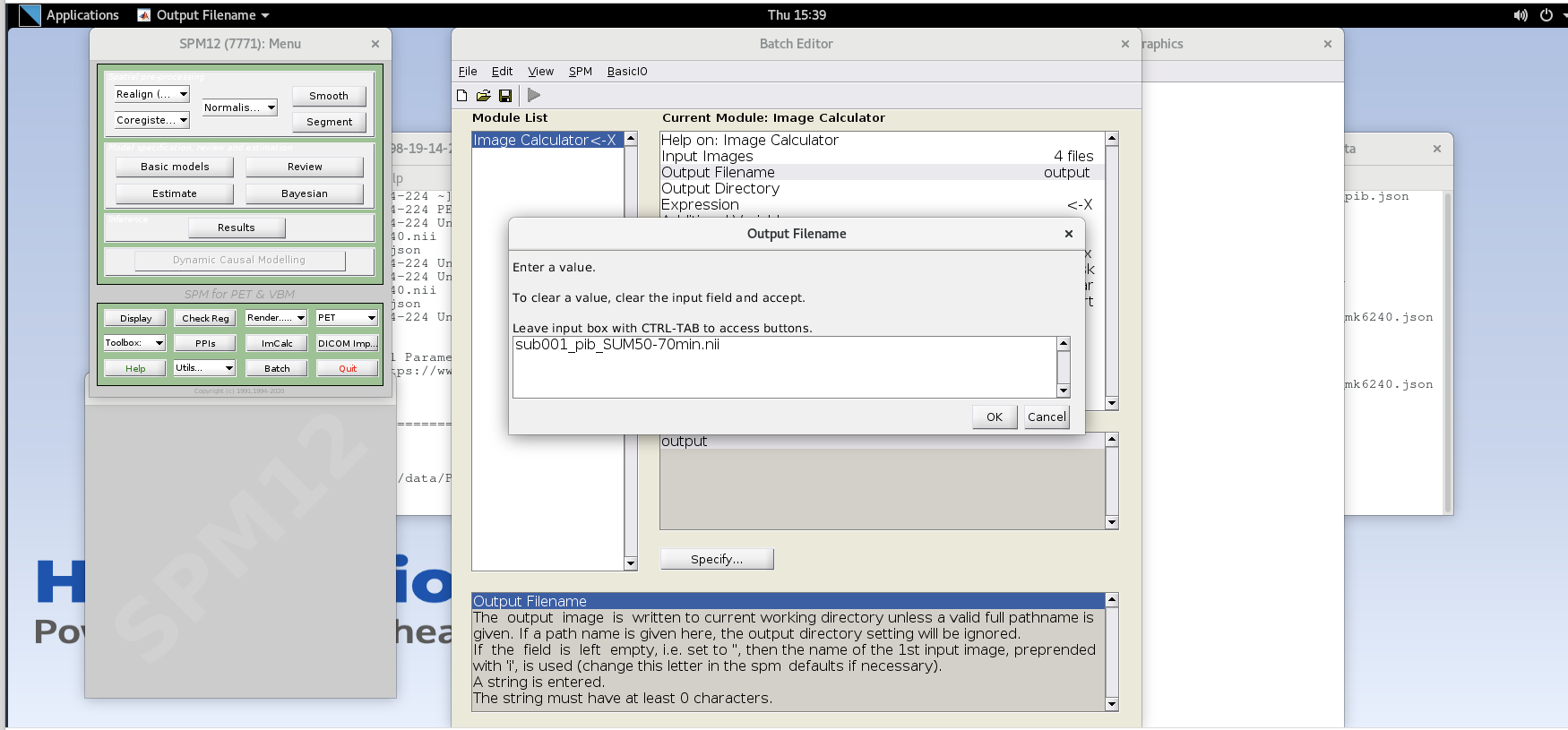Open the View menu in Batch Editor
The height and width of the screenshot is (730, 1568).
pyautogui.click(x=540, y=72)
